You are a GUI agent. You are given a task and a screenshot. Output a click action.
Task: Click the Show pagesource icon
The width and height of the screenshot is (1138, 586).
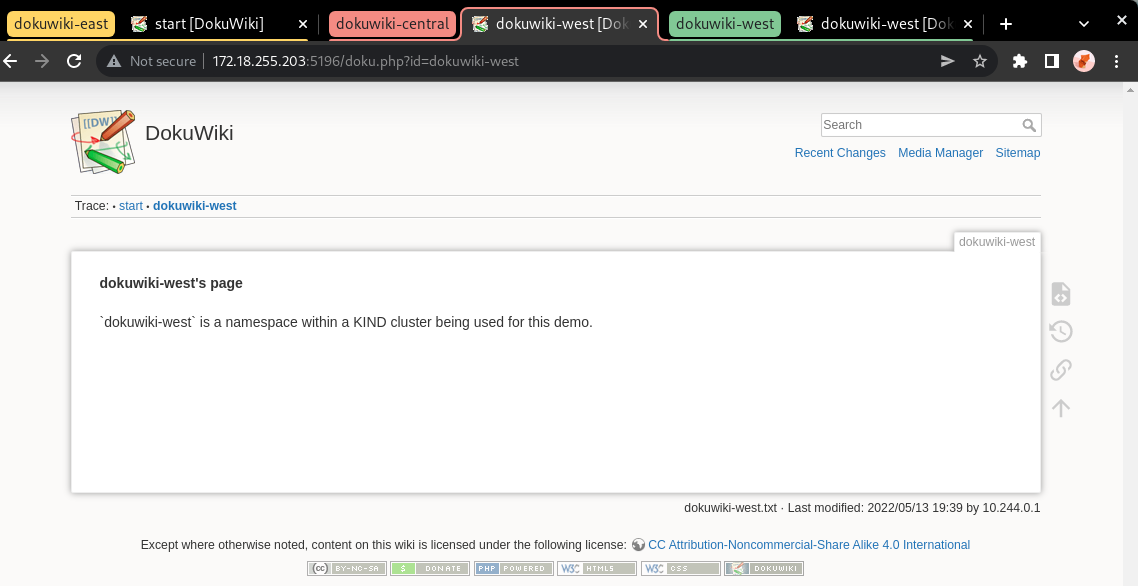1061,294
